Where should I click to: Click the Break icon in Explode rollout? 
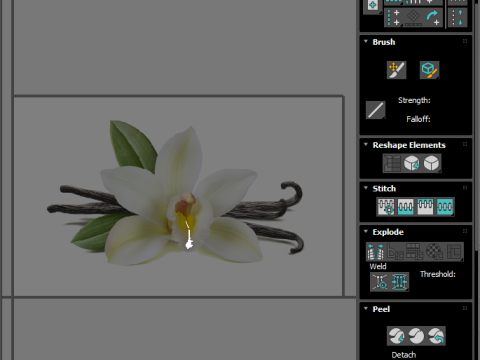click(x=376, y=252)
